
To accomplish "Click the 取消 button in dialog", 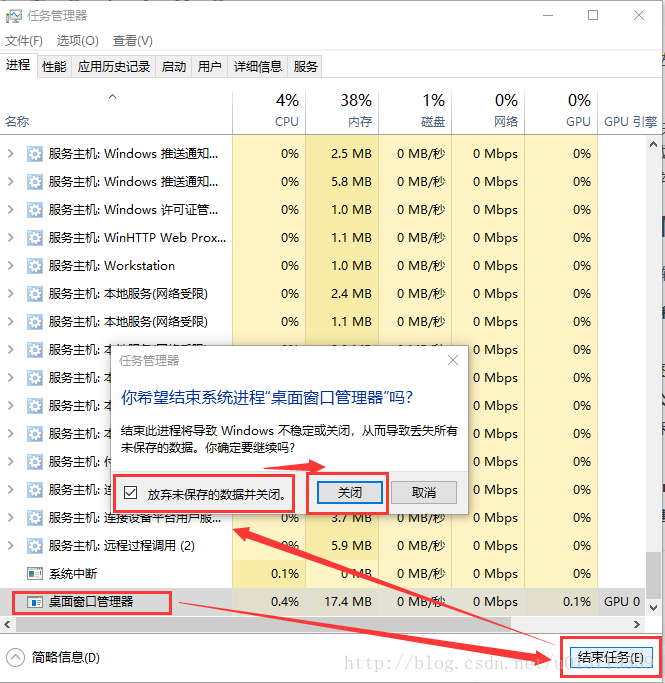I will point(424,493).
